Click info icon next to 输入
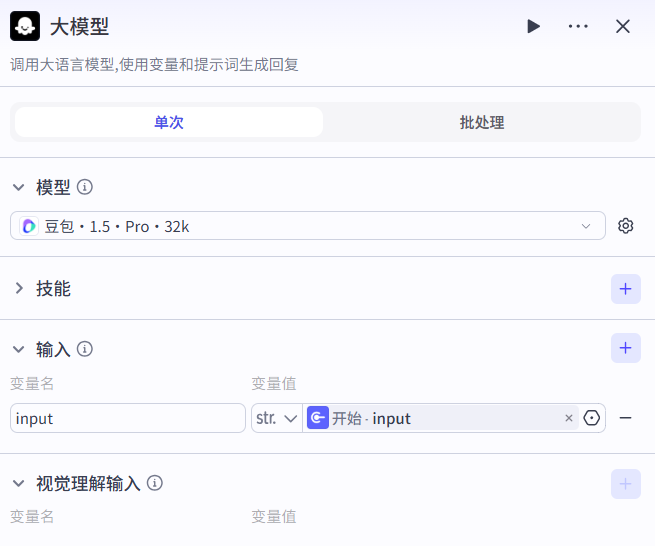Screen dimensions: 655x546 [85, 349]
